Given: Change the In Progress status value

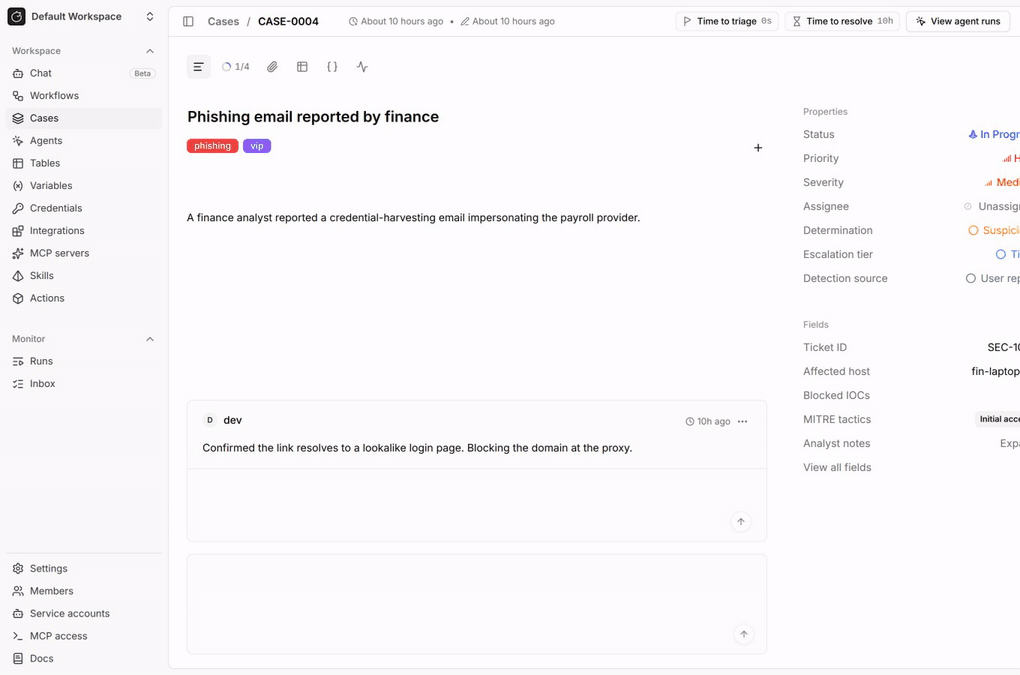Looking at the screenshot, I should click(993, 135).
